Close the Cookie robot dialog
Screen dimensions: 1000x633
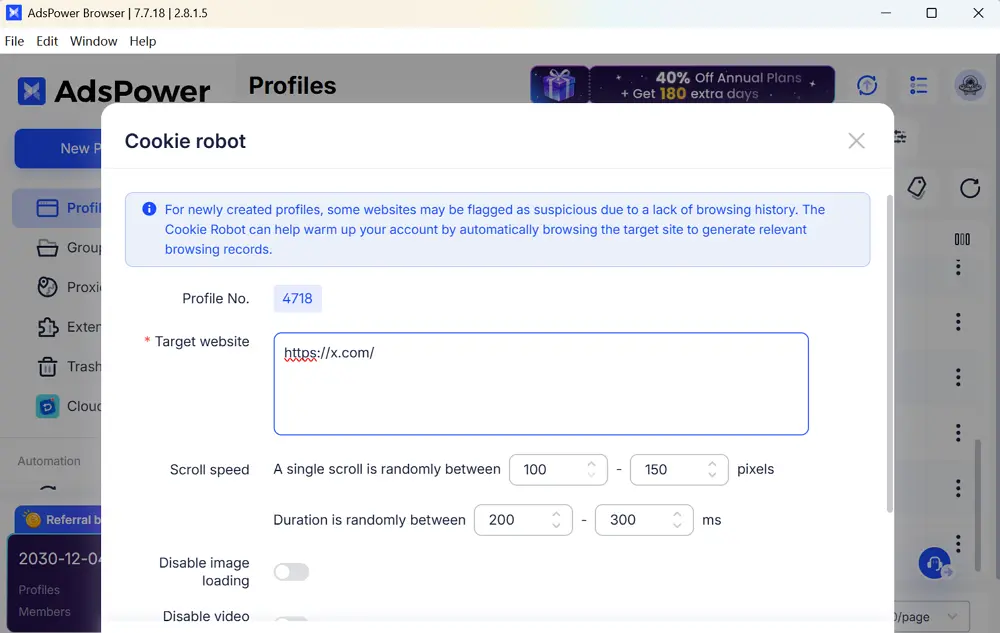pyautogui.click(x=856, y=141)
